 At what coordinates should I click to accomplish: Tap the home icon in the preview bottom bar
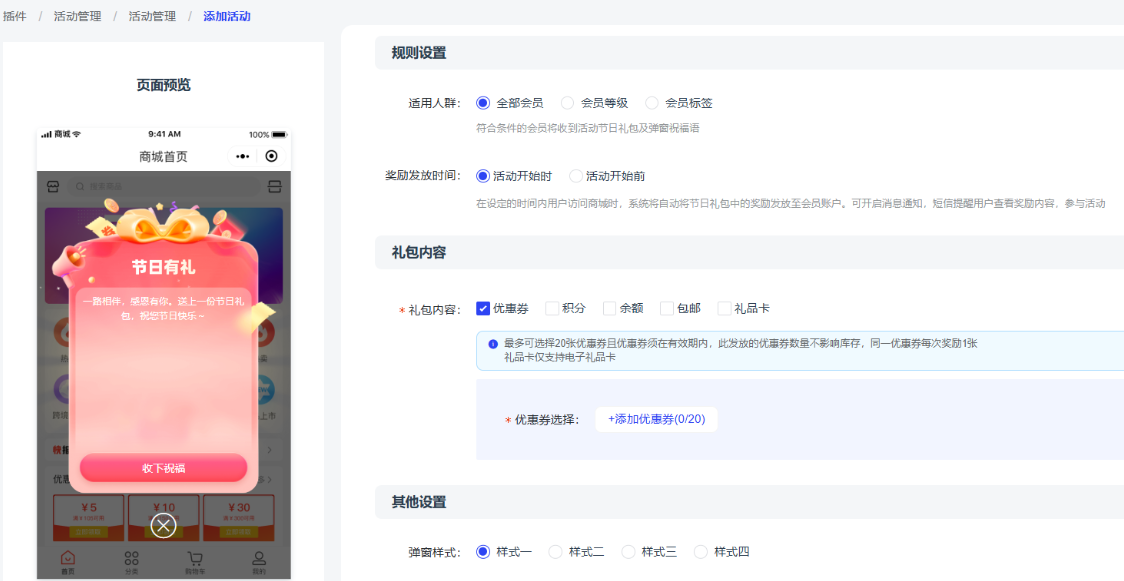[67, 561]
